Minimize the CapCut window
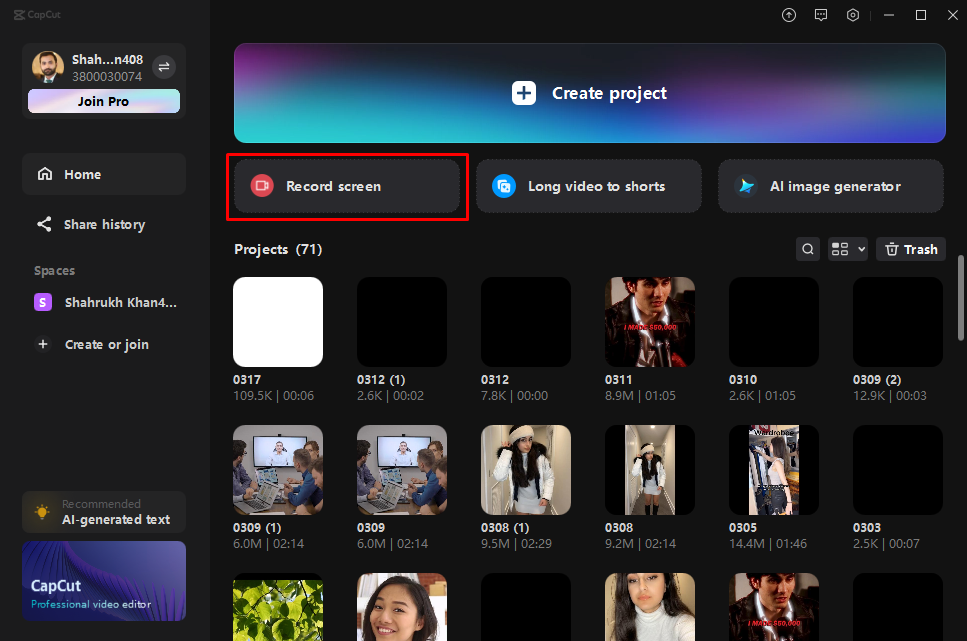 click(x=889, y=15)
